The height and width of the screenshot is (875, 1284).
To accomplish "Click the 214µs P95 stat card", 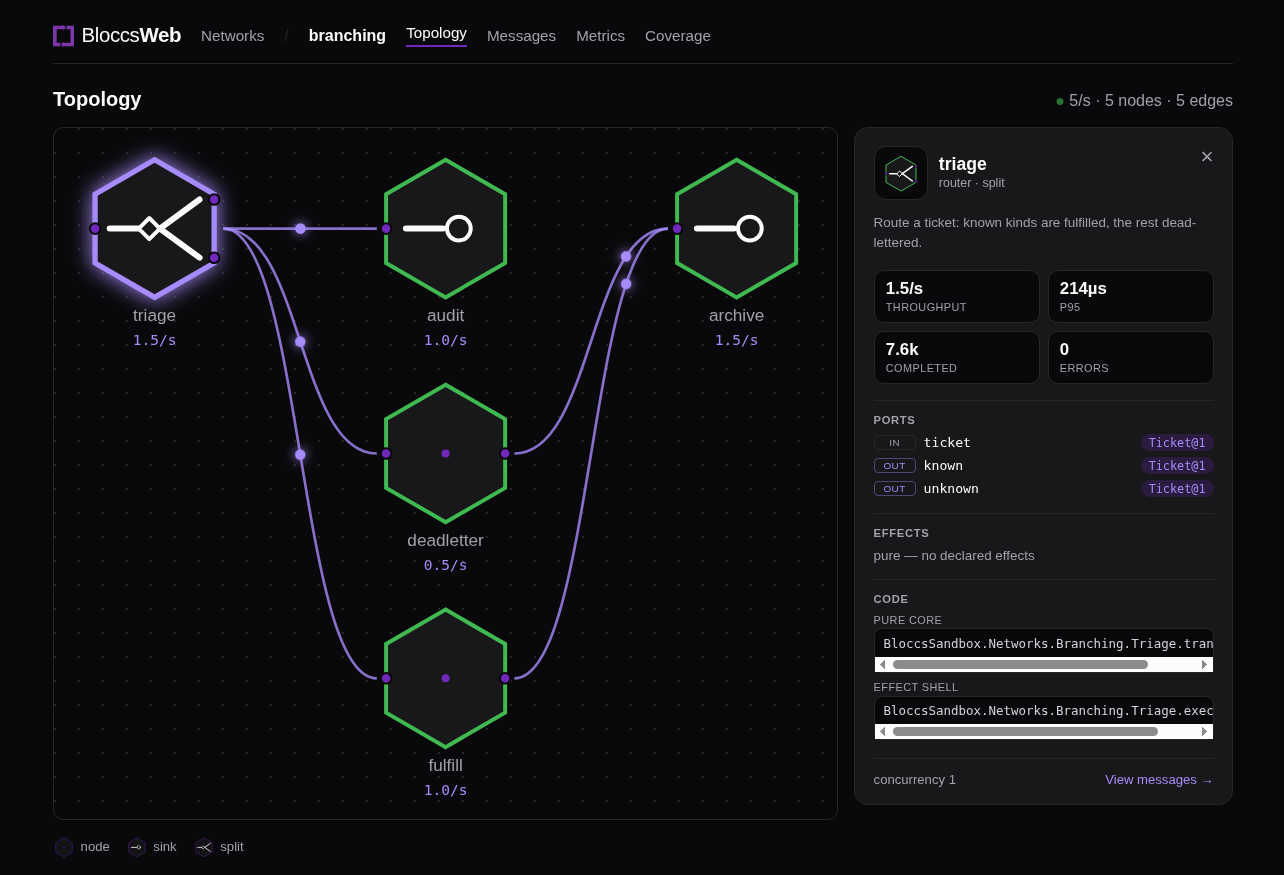I will coord(1131,296).
